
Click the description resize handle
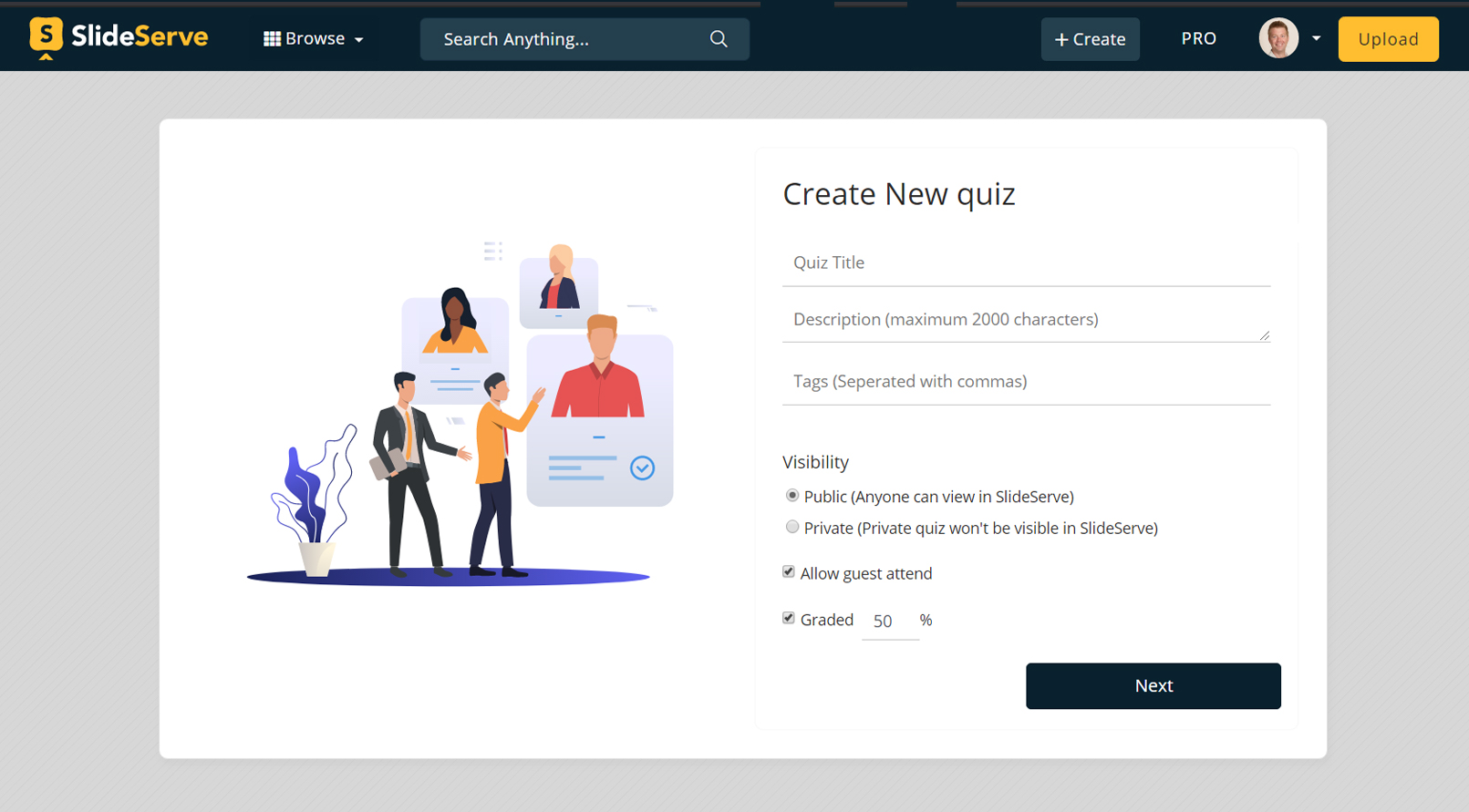[x=1264, y=335]
